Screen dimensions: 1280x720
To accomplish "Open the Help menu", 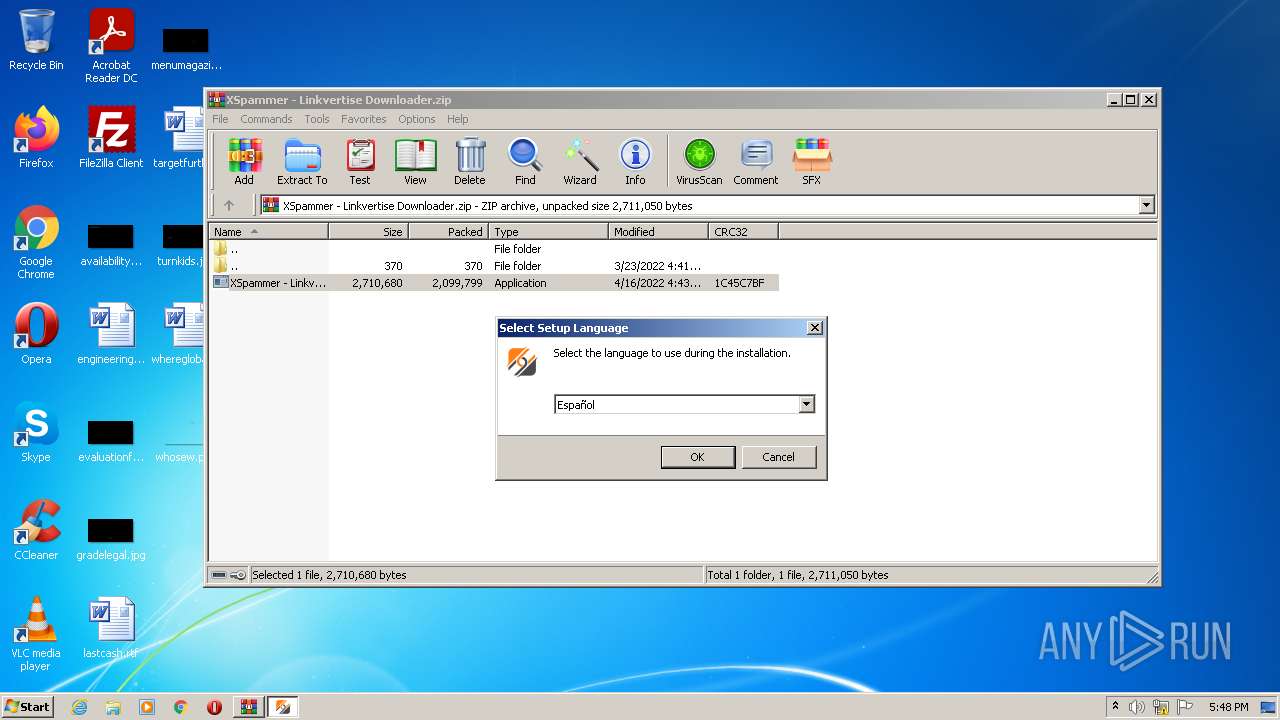I will tap(458, 119).
